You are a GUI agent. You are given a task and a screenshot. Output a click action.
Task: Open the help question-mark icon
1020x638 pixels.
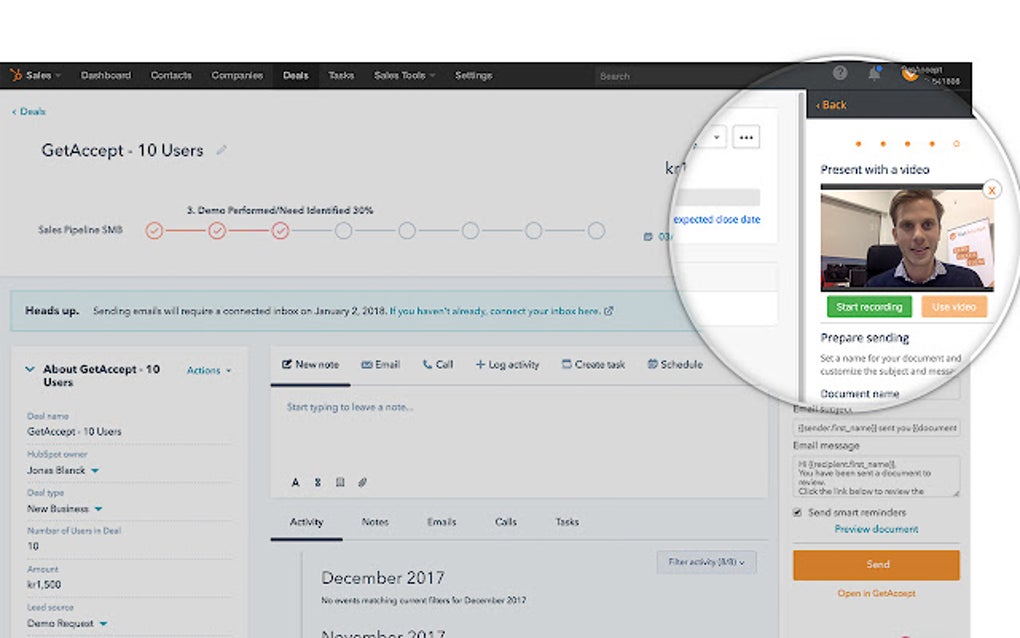point(840,73)
